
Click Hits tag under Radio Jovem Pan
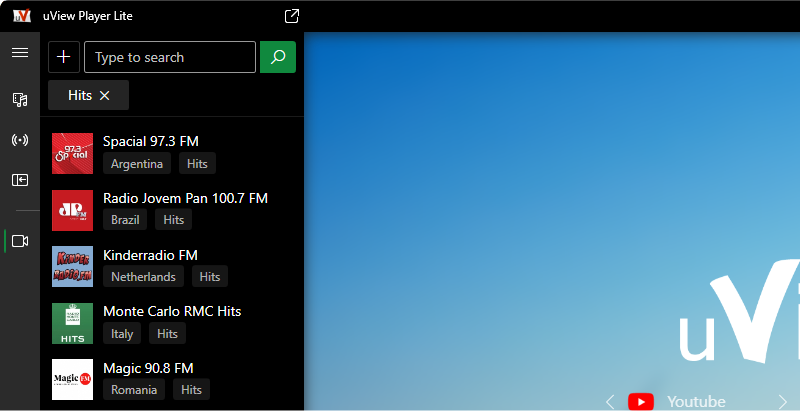(x=173, y=220)
